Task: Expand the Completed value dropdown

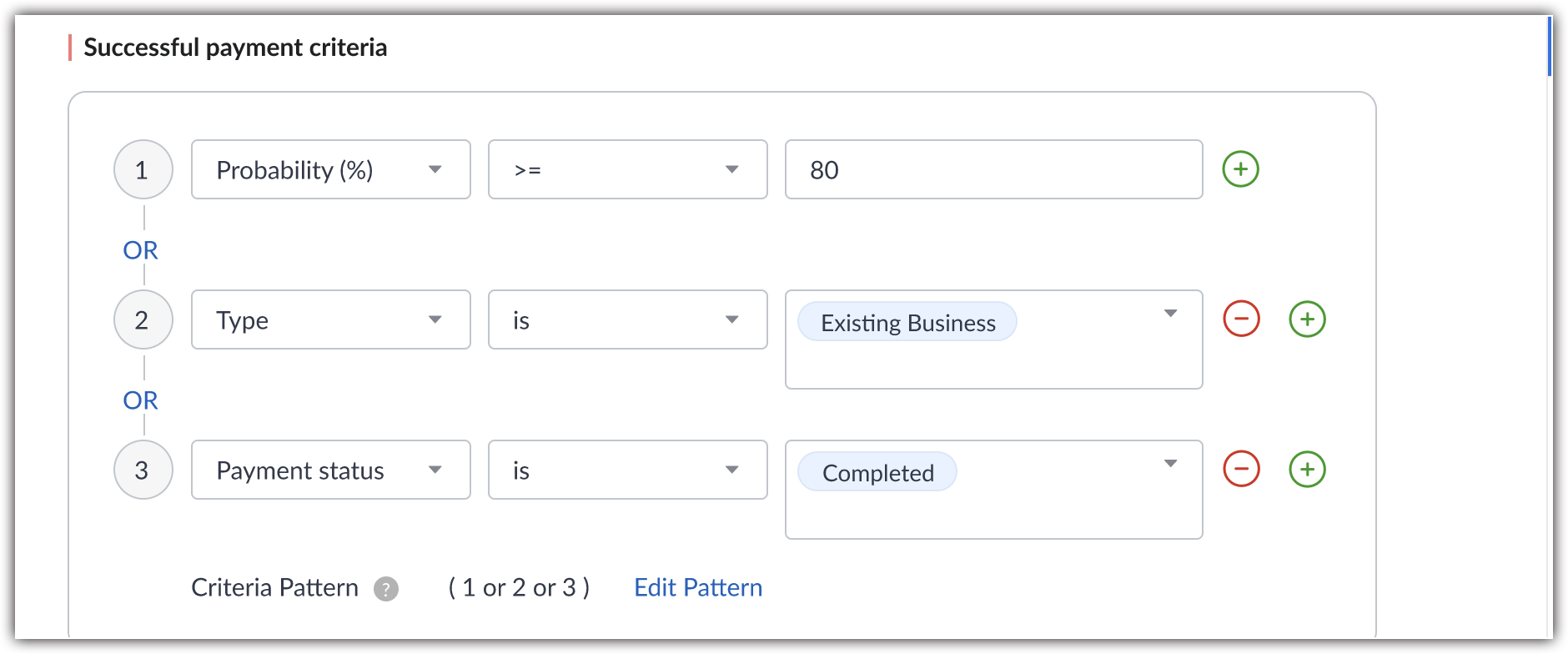Action: coord(1170,464)
